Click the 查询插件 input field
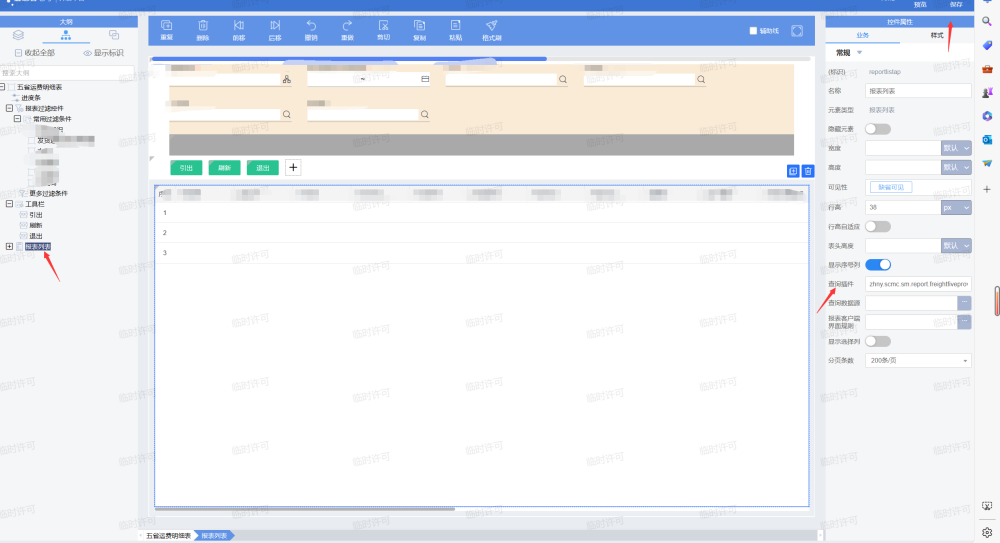The image size is (1000, 543). 918,284
